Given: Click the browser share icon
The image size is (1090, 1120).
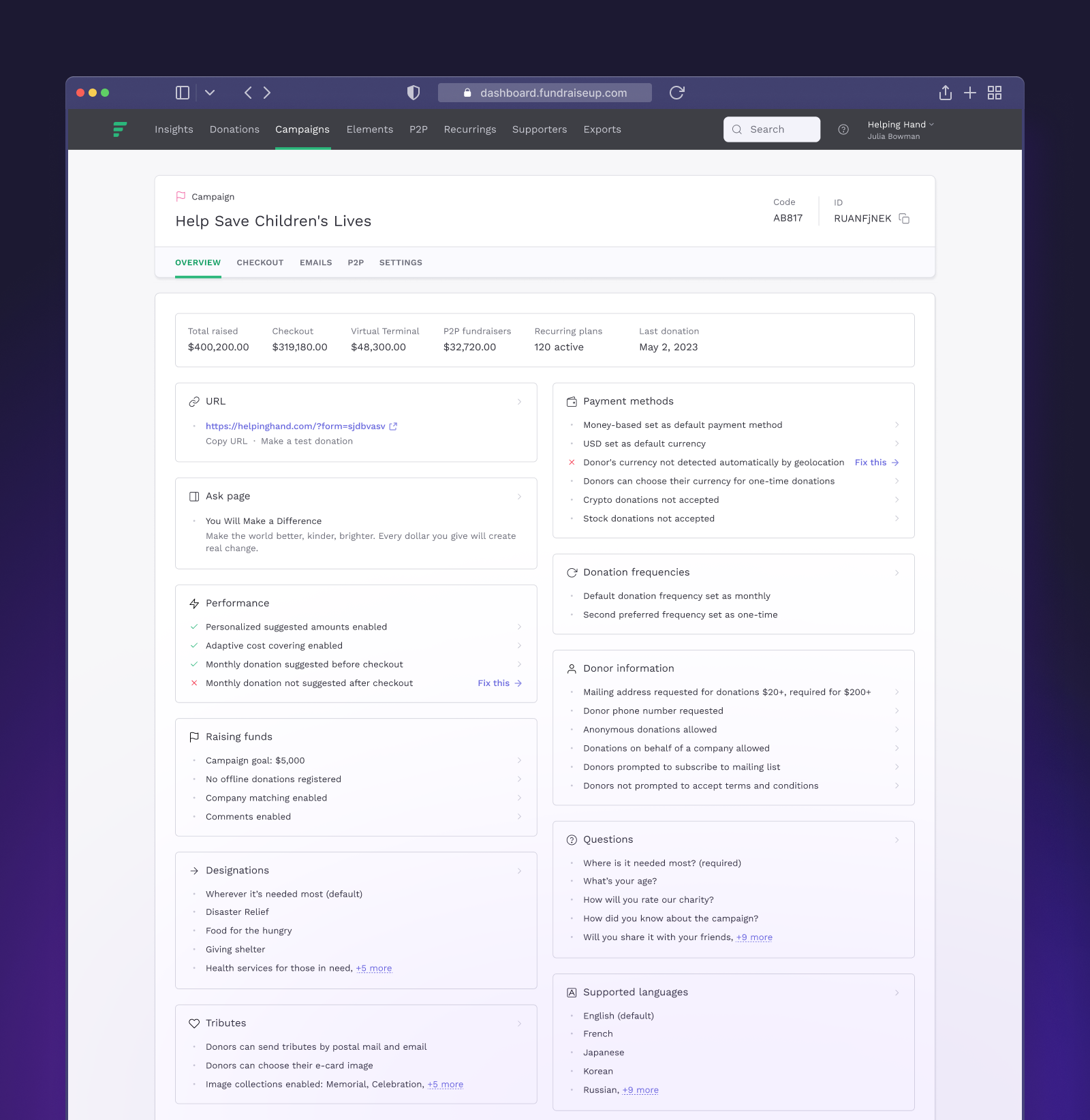Looking at the screenshot, I should coord(946,93).
